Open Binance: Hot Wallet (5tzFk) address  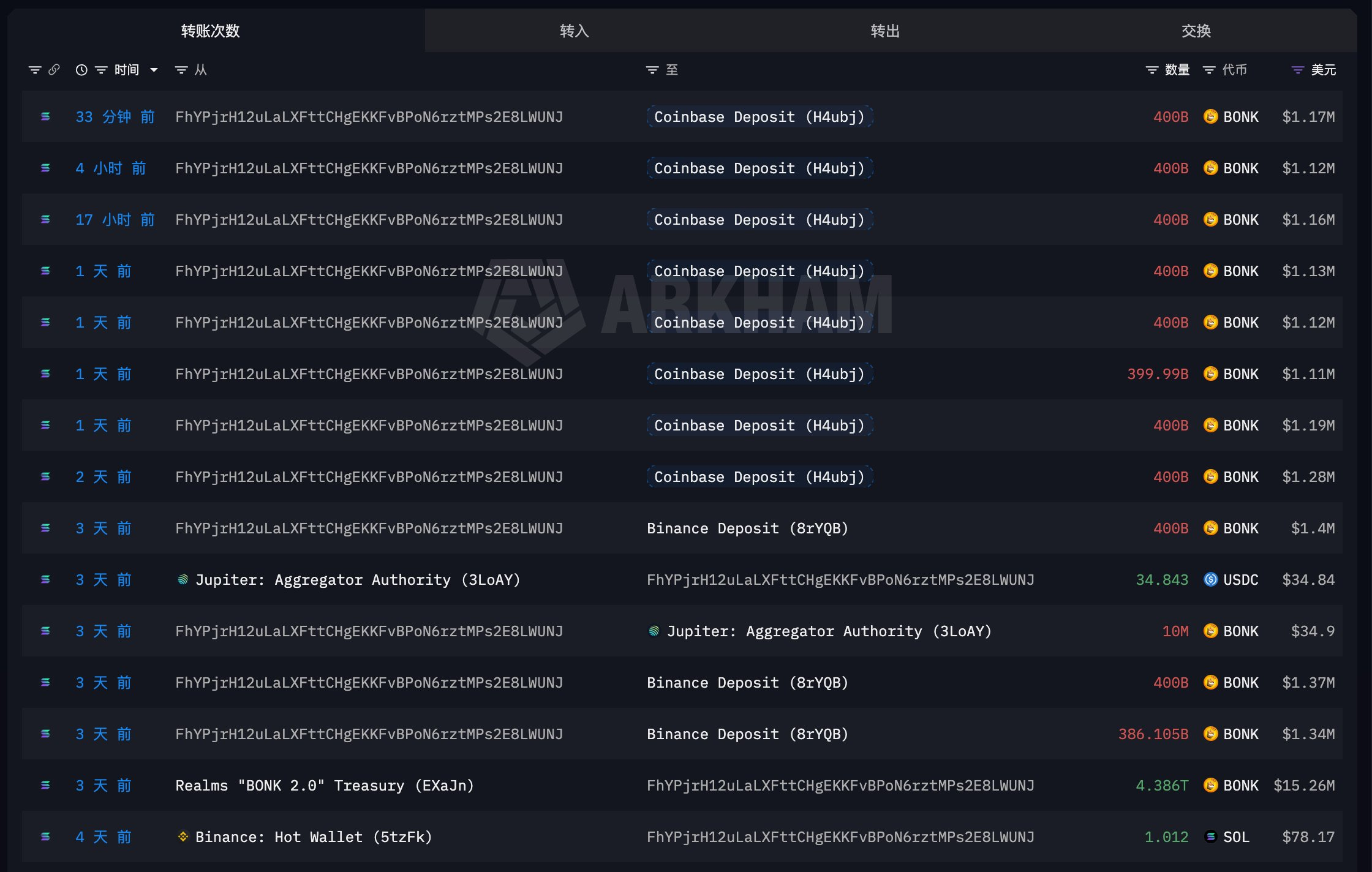314,836
